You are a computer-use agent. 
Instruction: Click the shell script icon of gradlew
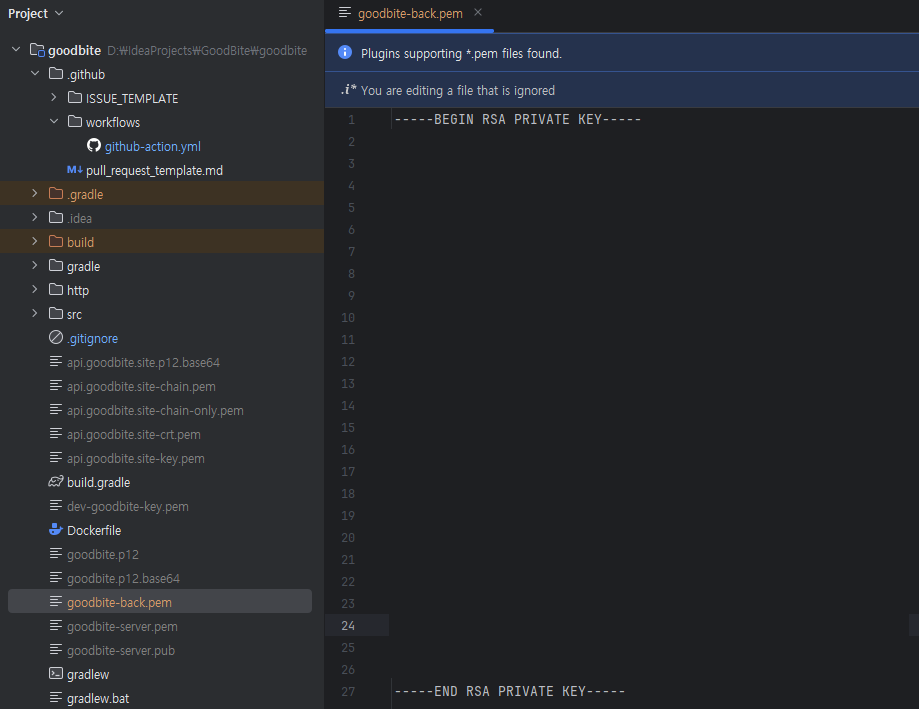coord(56,674)
